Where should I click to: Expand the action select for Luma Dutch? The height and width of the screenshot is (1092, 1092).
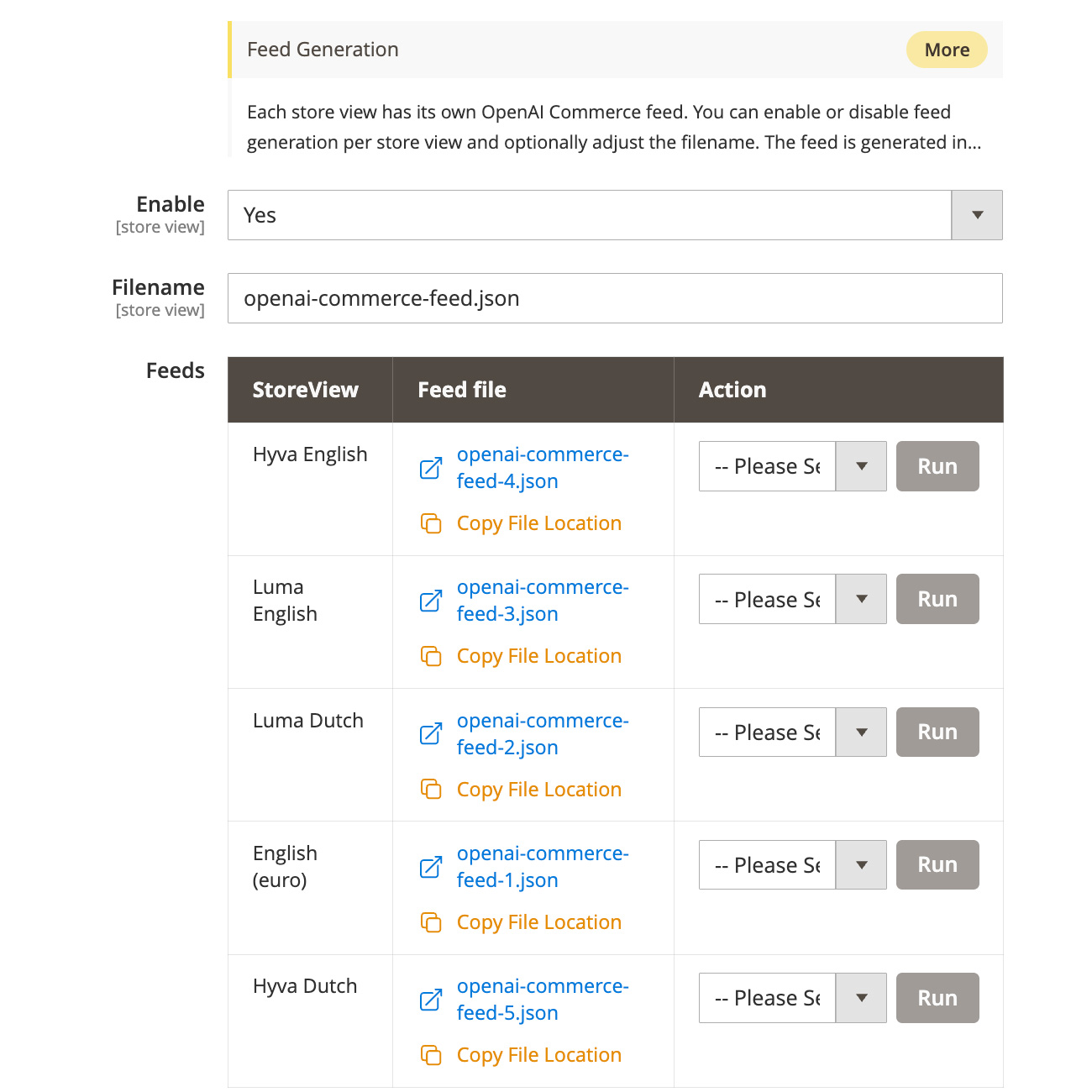point(792,732)
